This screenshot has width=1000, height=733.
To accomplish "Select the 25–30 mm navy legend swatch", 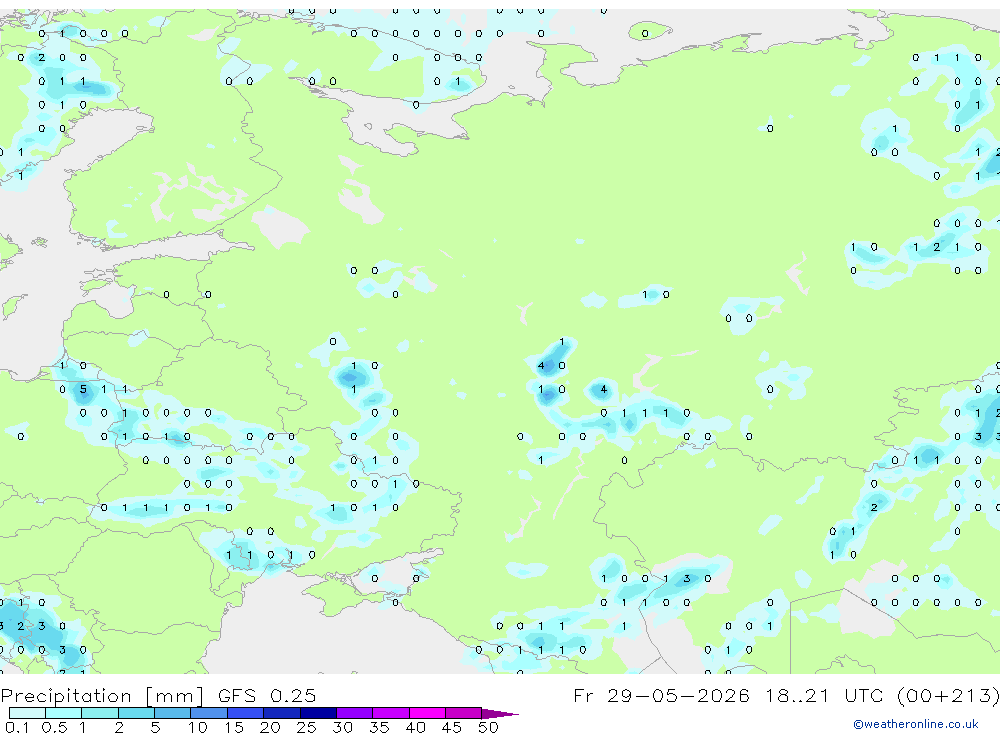I will tap(318, 713).
